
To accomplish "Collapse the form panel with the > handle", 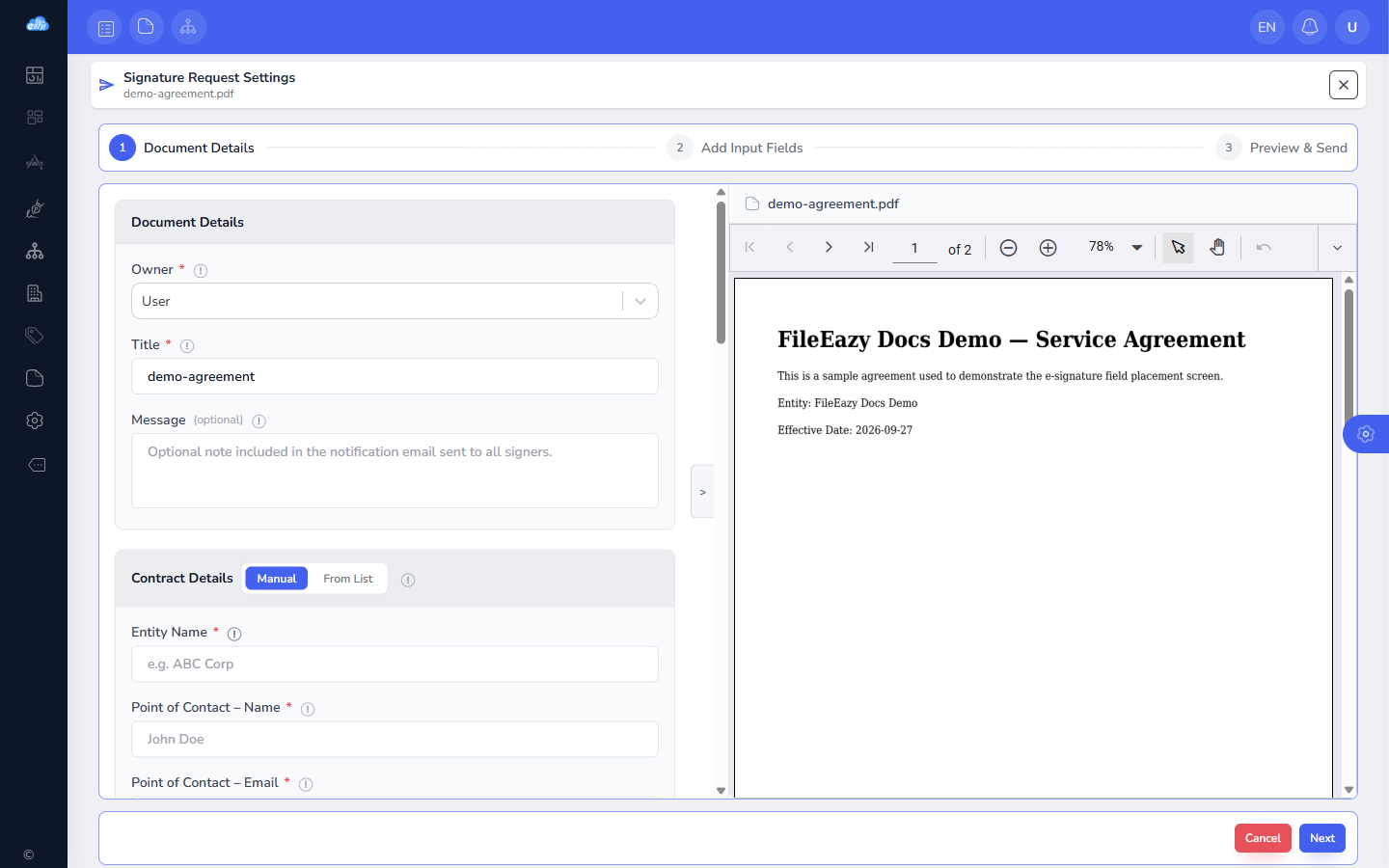I will click(x=702, y=492).
